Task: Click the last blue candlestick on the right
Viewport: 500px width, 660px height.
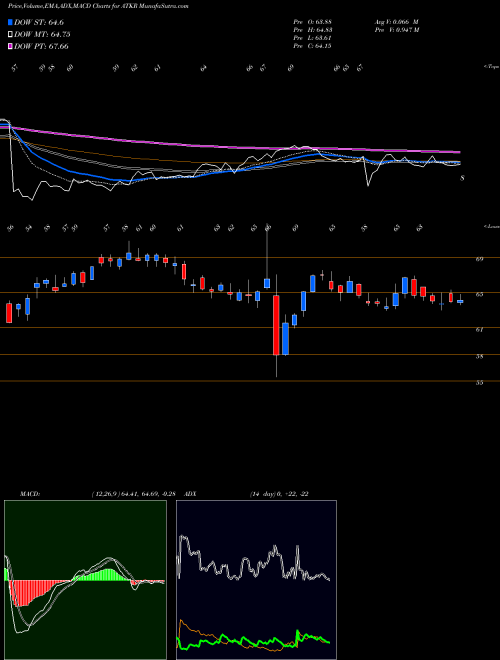Action: [460, 301]
